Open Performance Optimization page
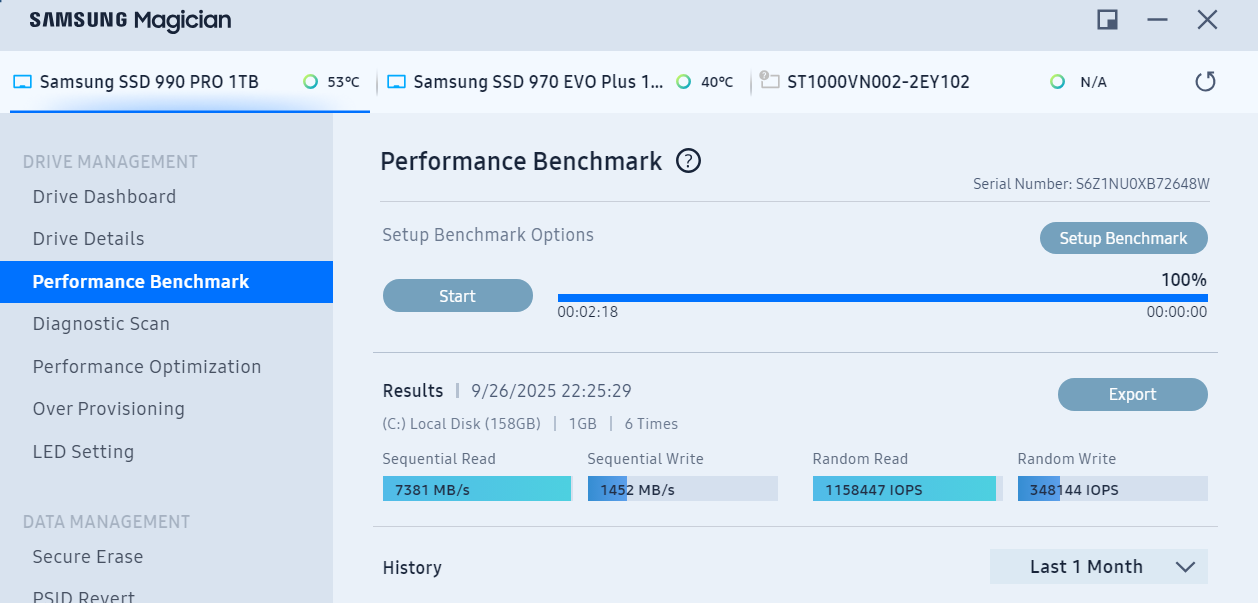This screenshot has width=1258, height=603. (147, 367)
